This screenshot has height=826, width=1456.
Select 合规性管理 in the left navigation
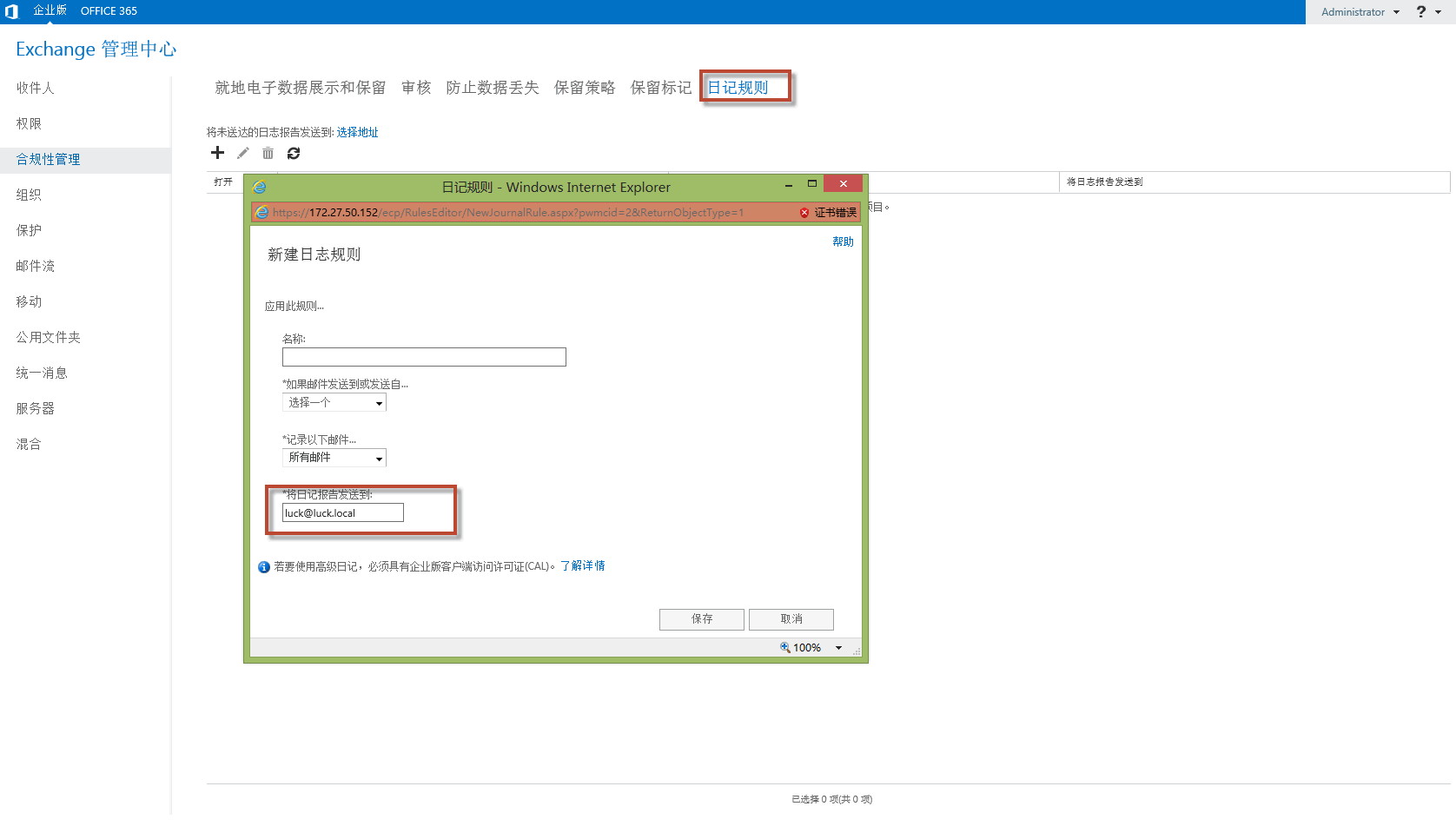(x=48, y=159)
